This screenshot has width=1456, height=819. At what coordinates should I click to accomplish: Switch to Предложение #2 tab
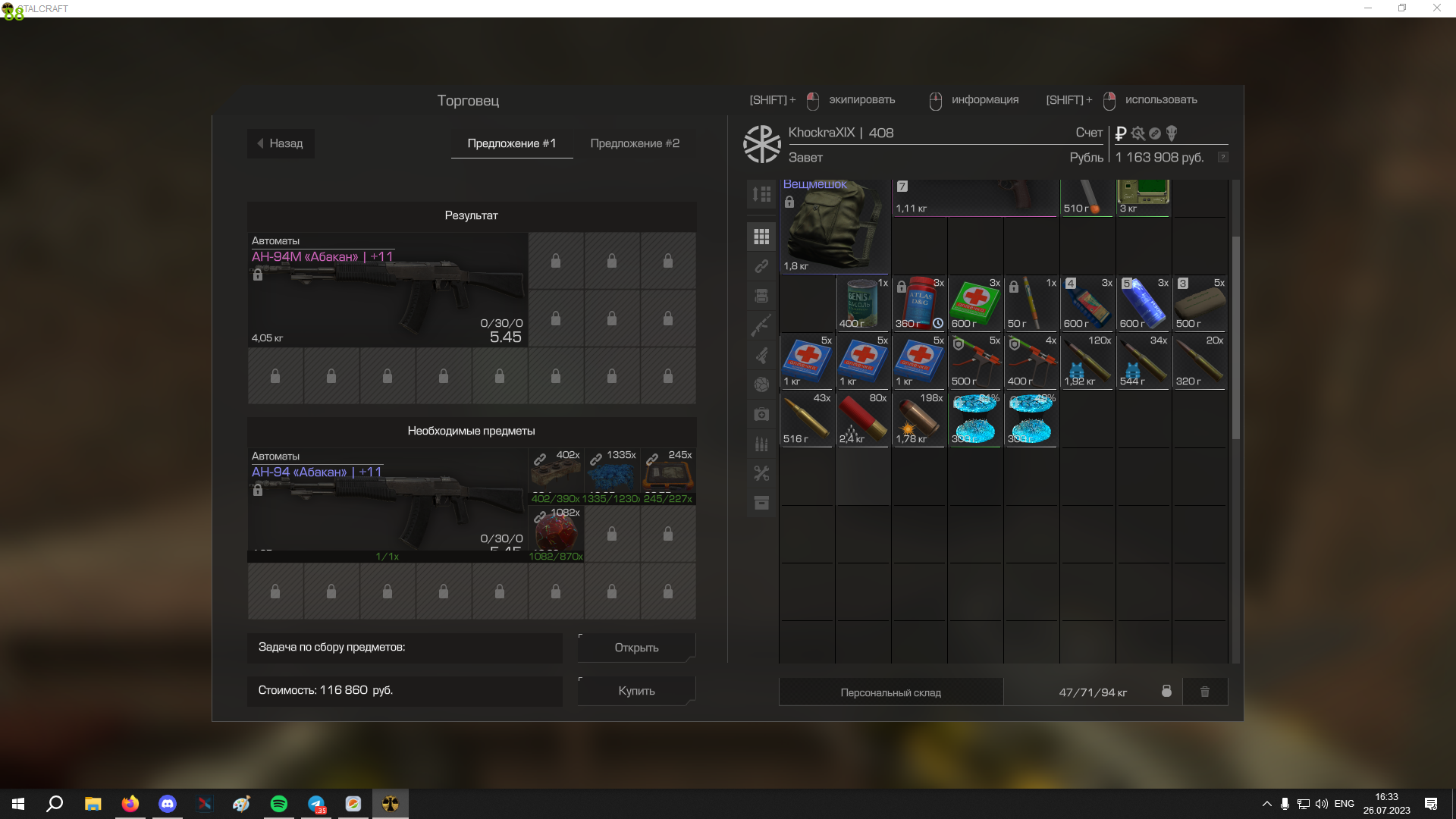click(x=635, y=143)
